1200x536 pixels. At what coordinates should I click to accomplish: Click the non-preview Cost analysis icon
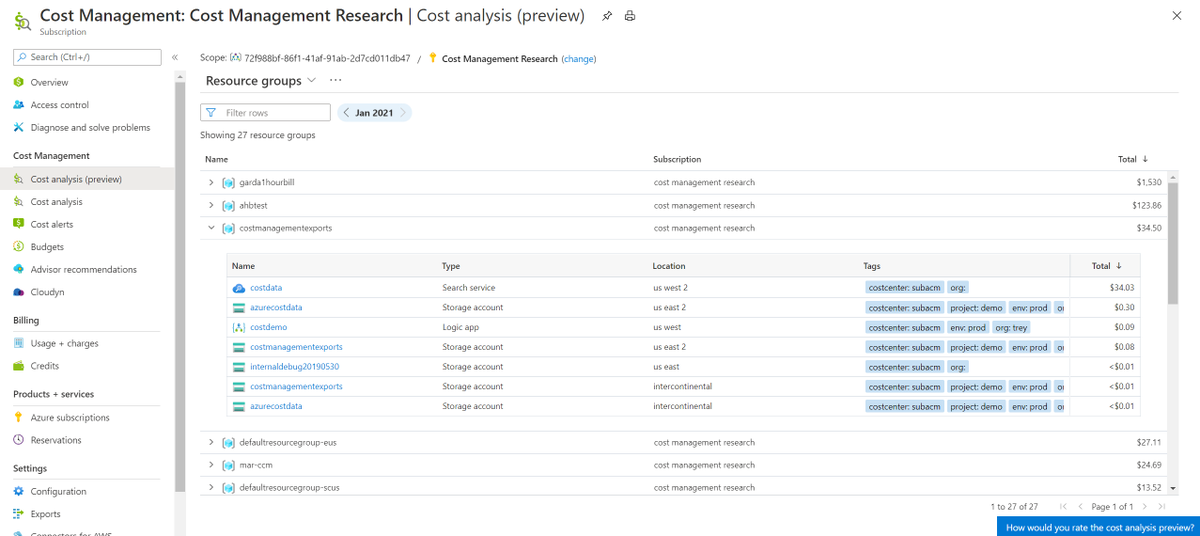pos(19,202)
